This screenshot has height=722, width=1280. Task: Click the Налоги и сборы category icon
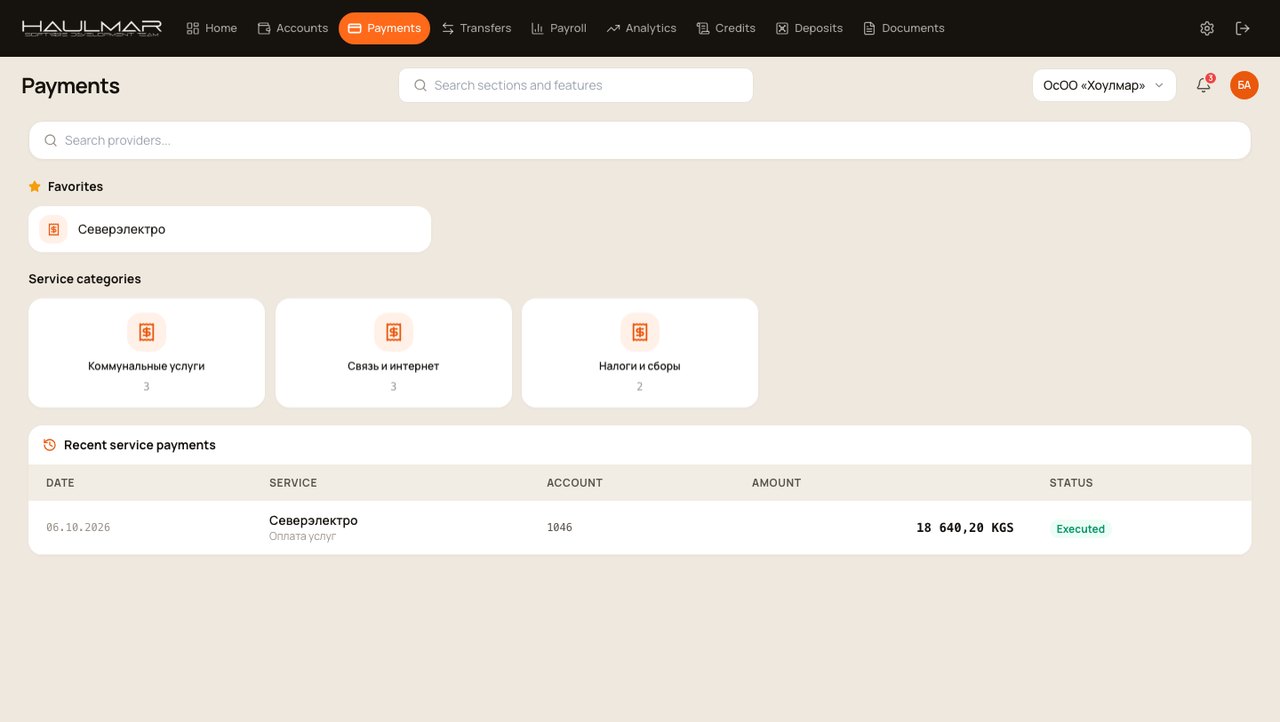point(640,332)
